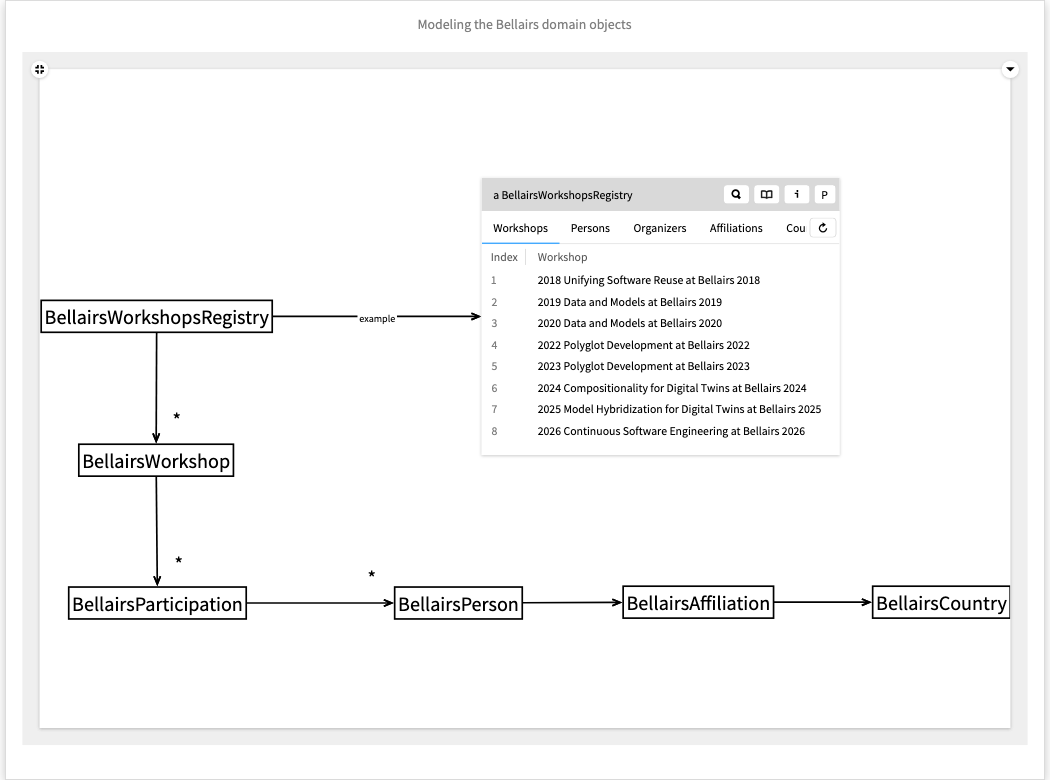Switch to the Organizers tab
1050x780 pixels.
pos(660,228)
